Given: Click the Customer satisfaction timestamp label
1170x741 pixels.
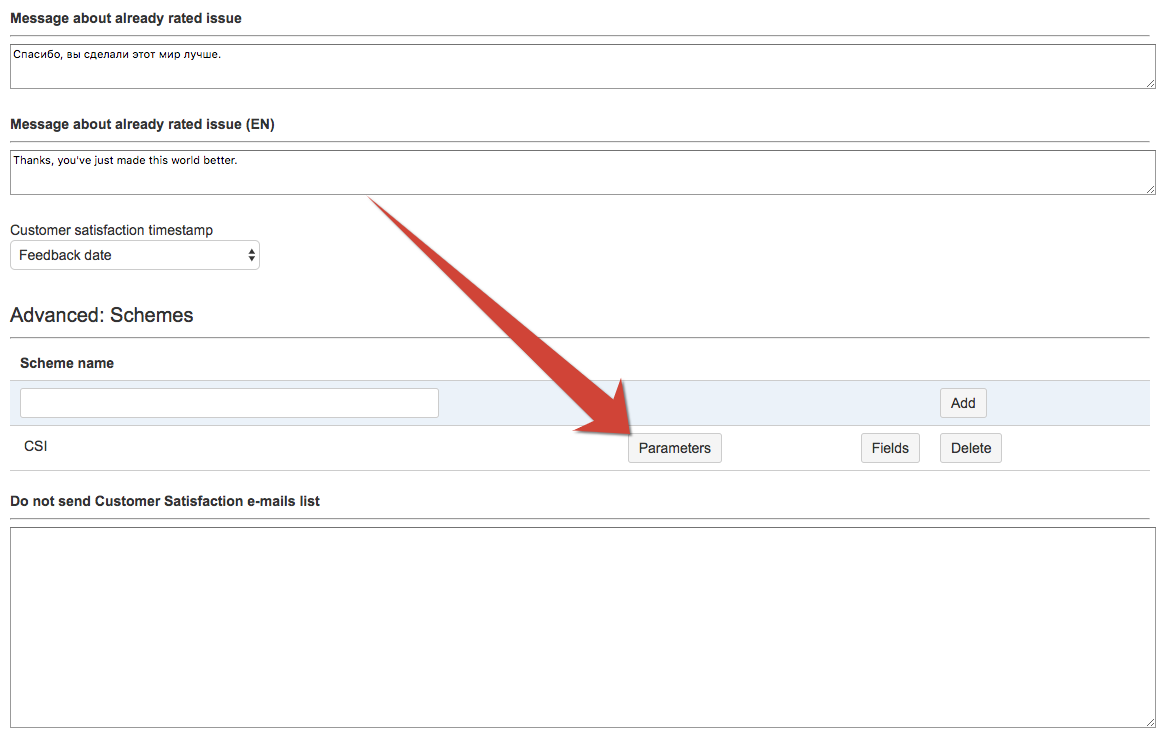Looking at the screenshot, I should [111, 230].
